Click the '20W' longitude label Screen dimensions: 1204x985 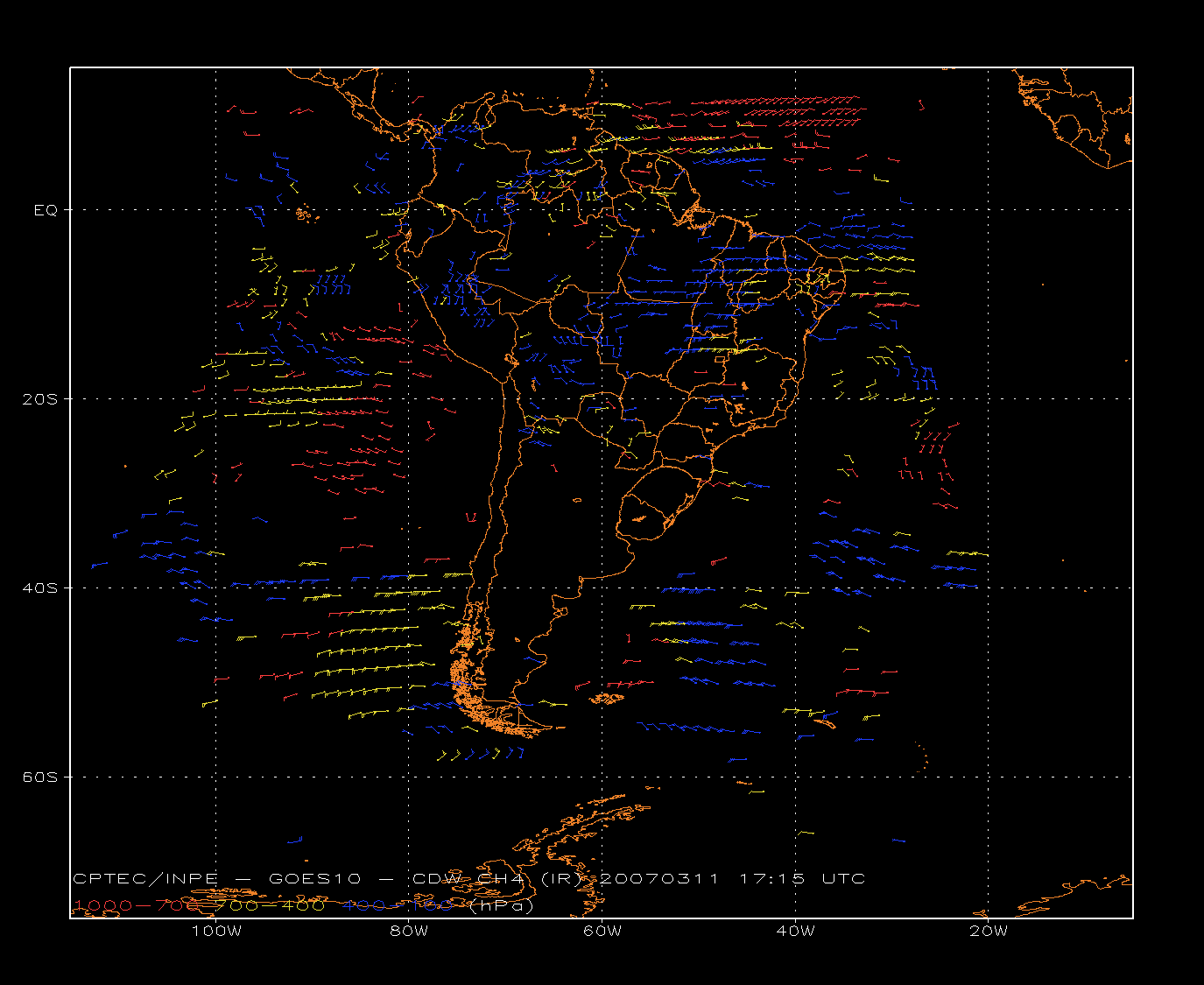[989, 931]
